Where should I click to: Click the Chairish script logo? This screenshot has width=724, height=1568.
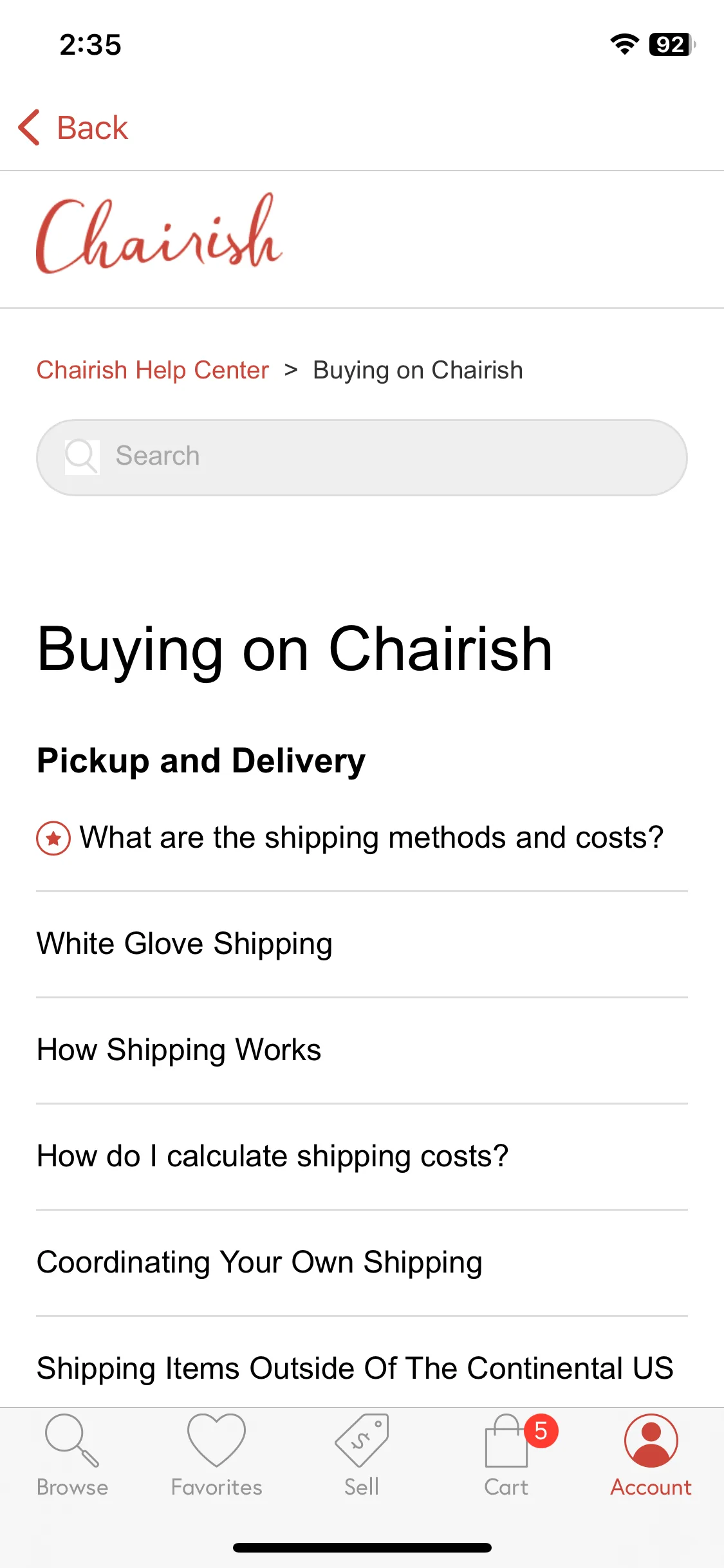pos(159,234)
